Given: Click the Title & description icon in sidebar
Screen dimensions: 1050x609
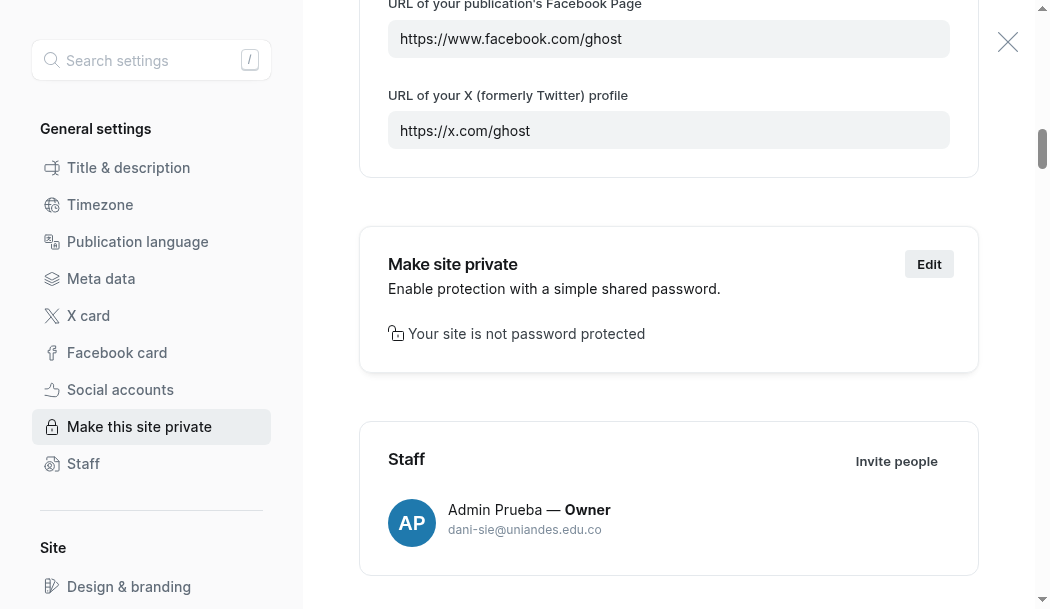Looking at the screenshot, I should point(52,168).
